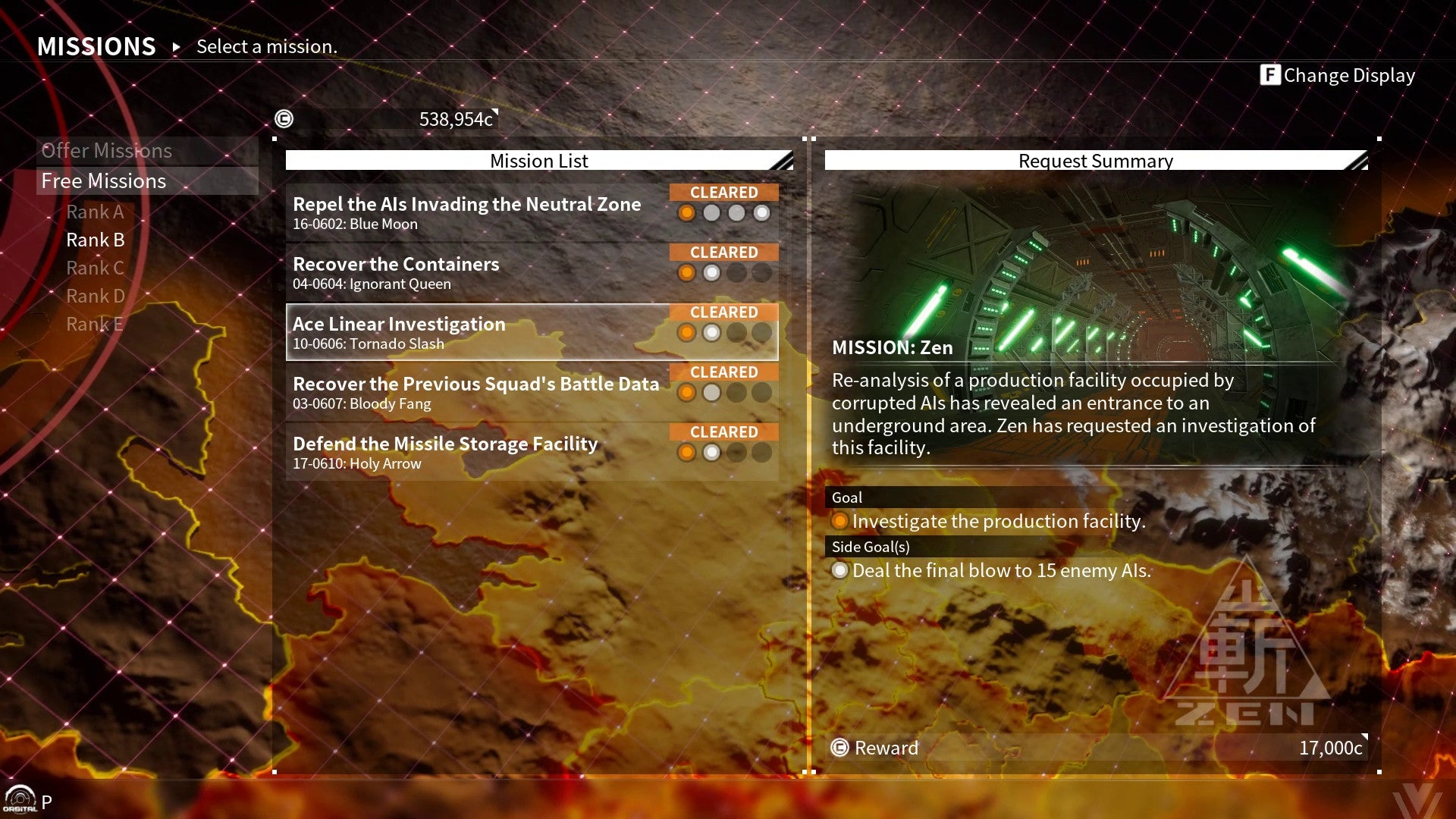This screenshot has width=1456, height=819.
Task: Click the CLEARED badge on Tornado Slash mission
Action: (x=723, y=312)
